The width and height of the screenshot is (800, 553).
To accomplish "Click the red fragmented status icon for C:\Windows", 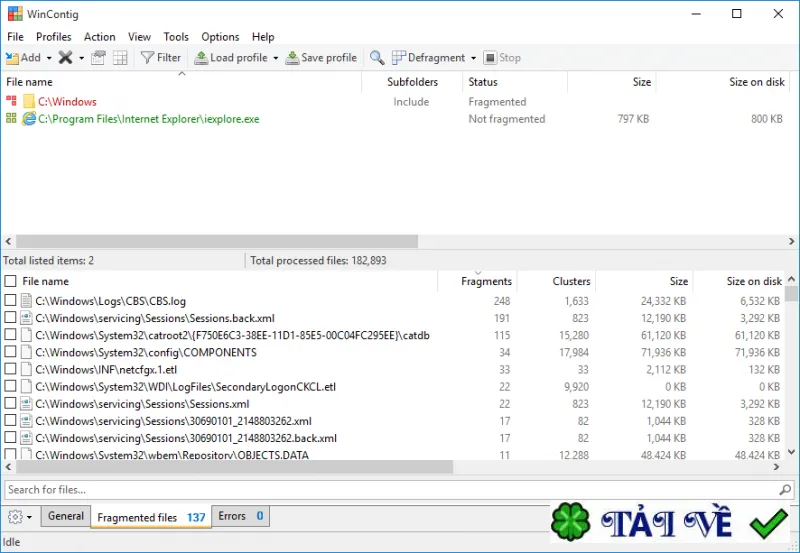I will point(11,100).
